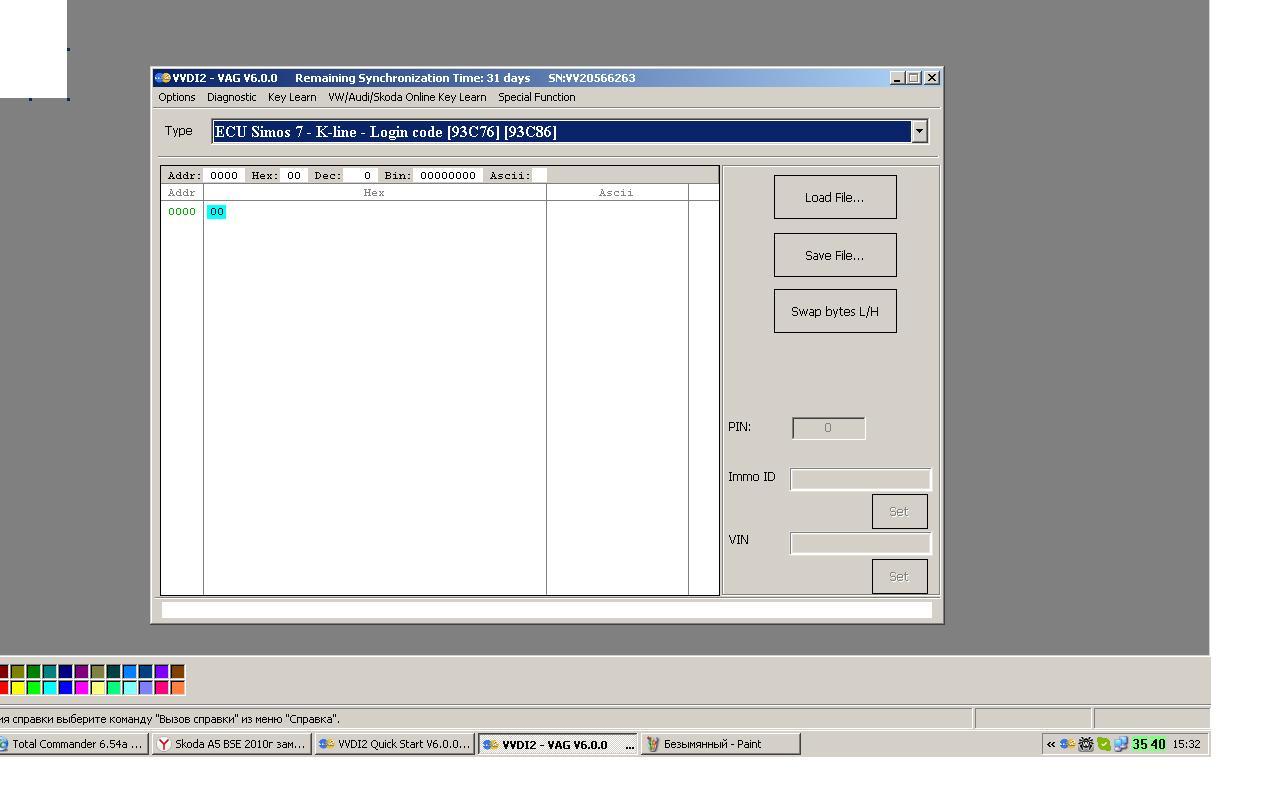Switch to Skoda A5 BSE browser taskbar item
Image resolution: width=1280 pixels, height=800 pixels.
231,744
